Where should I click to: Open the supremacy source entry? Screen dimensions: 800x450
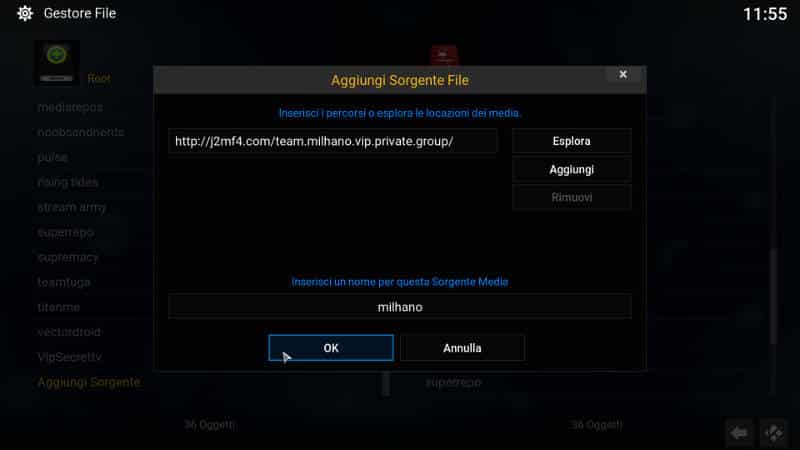pyautogui.click(x=68, y=257)
